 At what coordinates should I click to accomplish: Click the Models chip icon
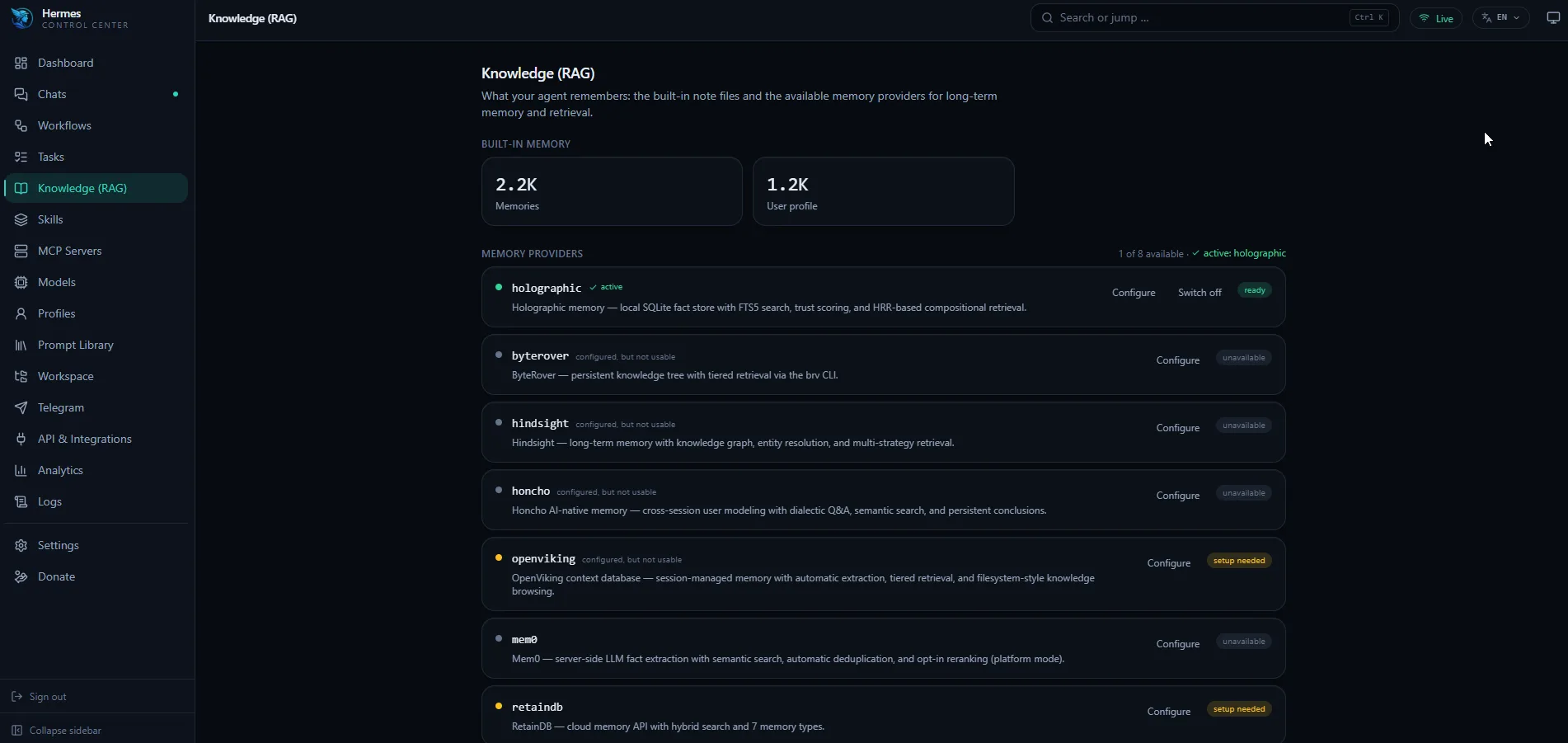coord(21,282)
